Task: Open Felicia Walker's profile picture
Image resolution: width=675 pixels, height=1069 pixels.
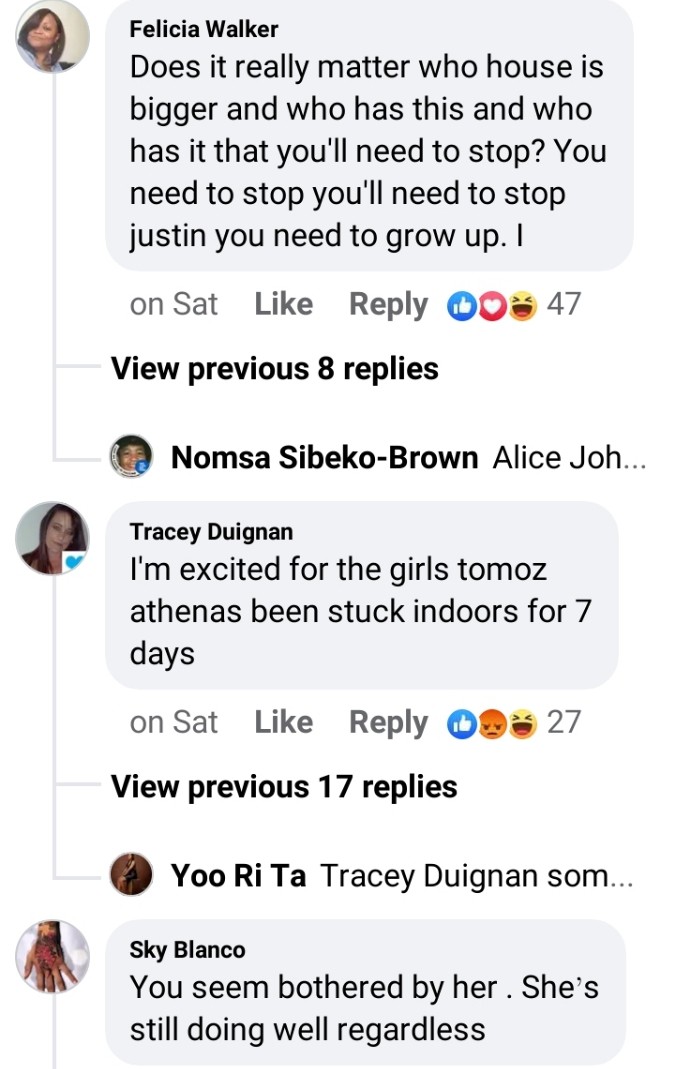Action: tap(52, 36)
